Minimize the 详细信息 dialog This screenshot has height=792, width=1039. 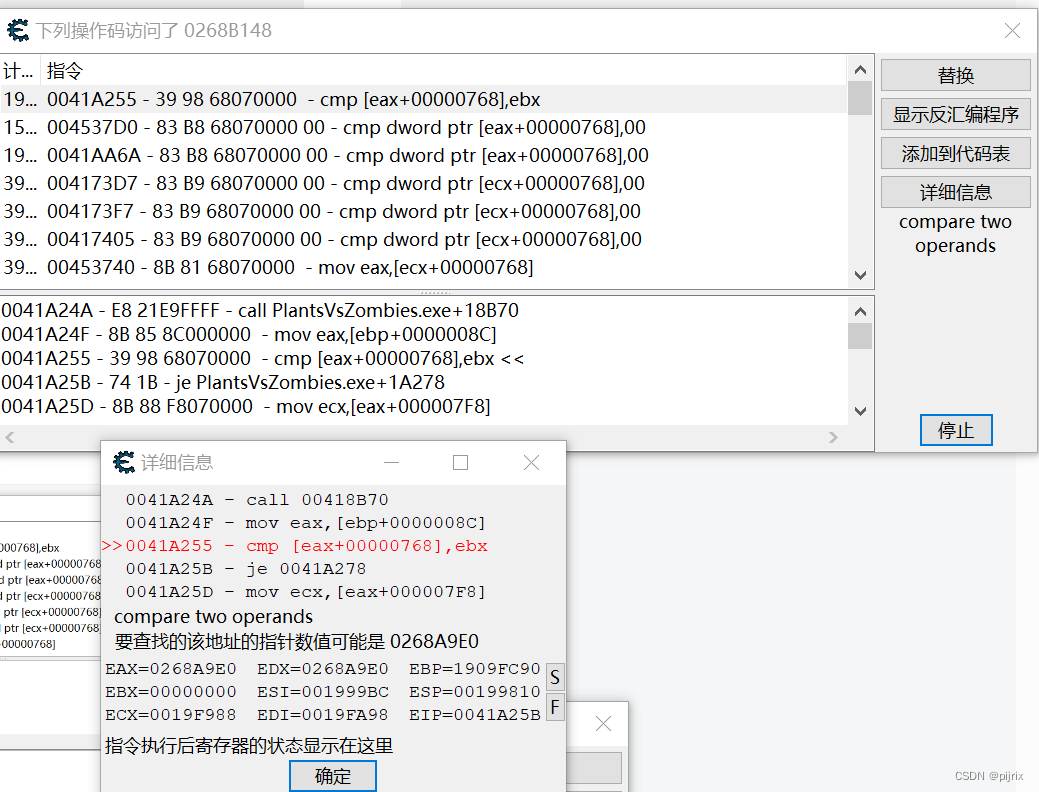(392, 463)
